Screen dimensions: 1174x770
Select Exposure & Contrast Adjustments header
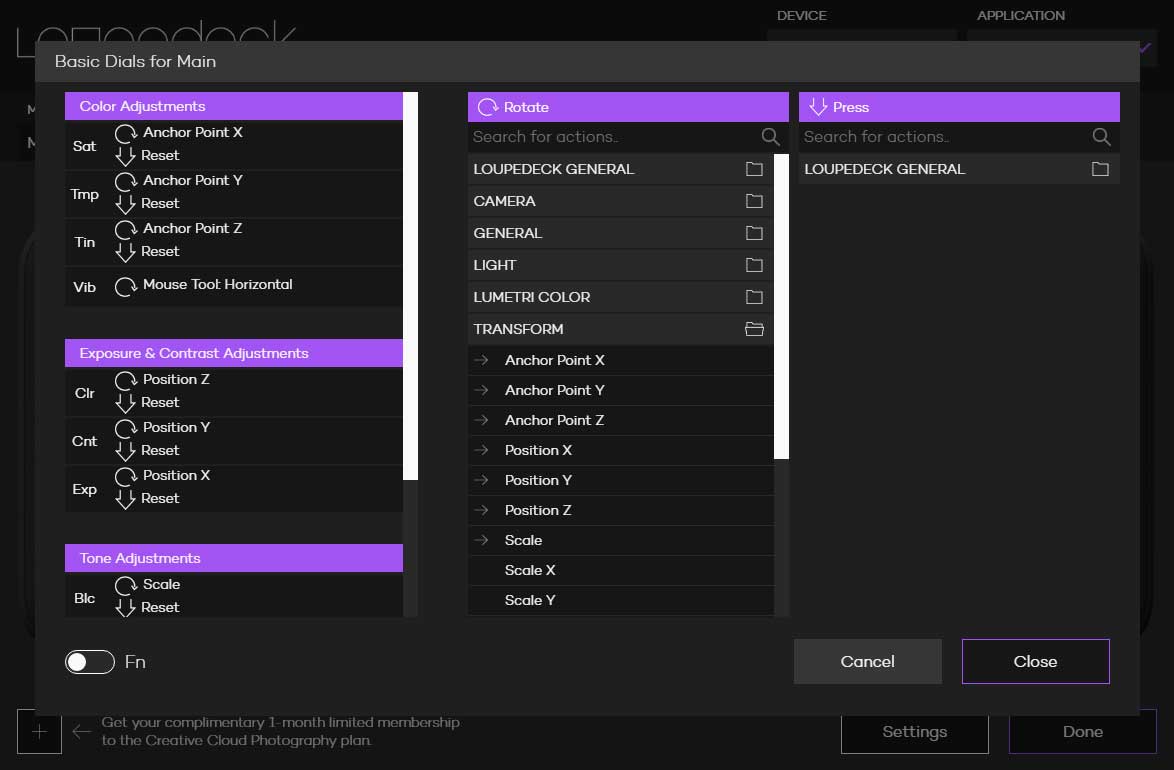[x=234, y=354]
